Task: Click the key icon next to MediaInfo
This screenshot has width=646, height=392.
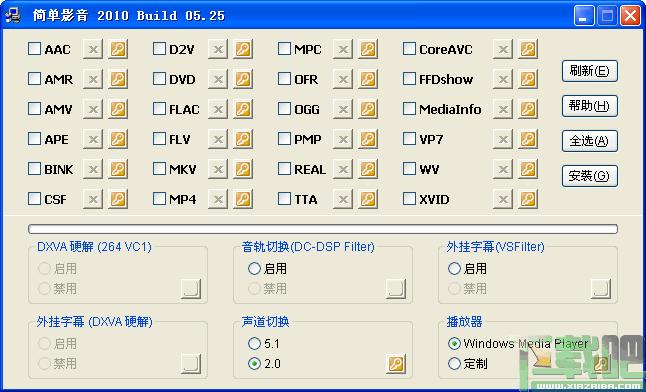Action: (x=528, y=109)
